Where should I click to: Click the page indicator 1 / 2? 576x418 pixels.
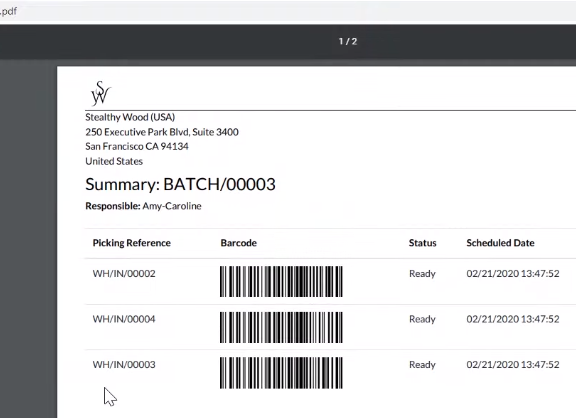[348, 42]
